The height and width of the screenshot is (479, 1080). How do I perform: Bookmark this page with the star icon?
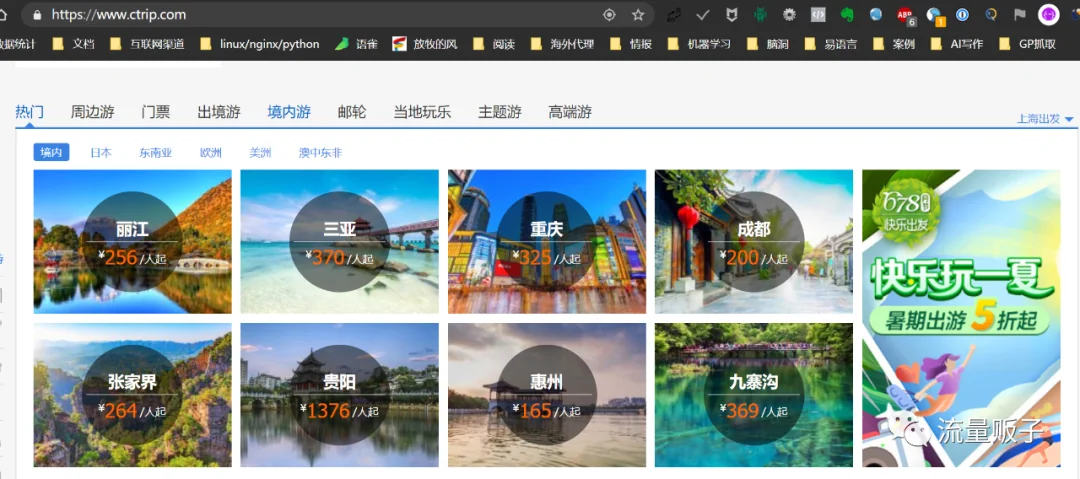[638, 14]
